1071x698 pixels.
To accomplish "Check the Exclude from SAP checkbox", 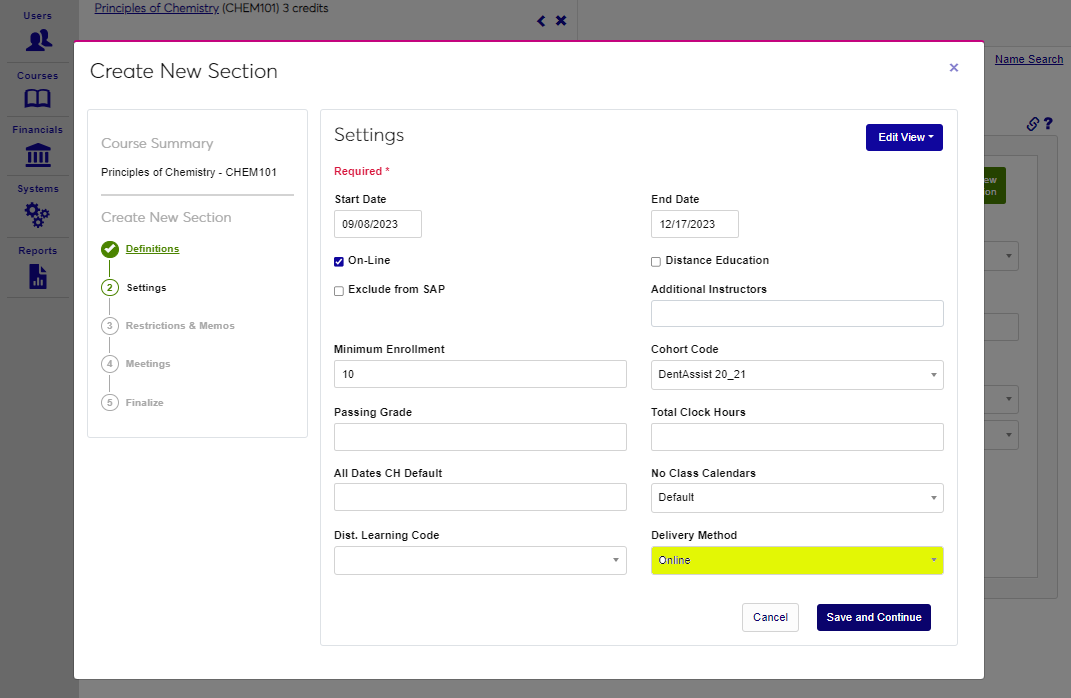I will pos(339,291).
